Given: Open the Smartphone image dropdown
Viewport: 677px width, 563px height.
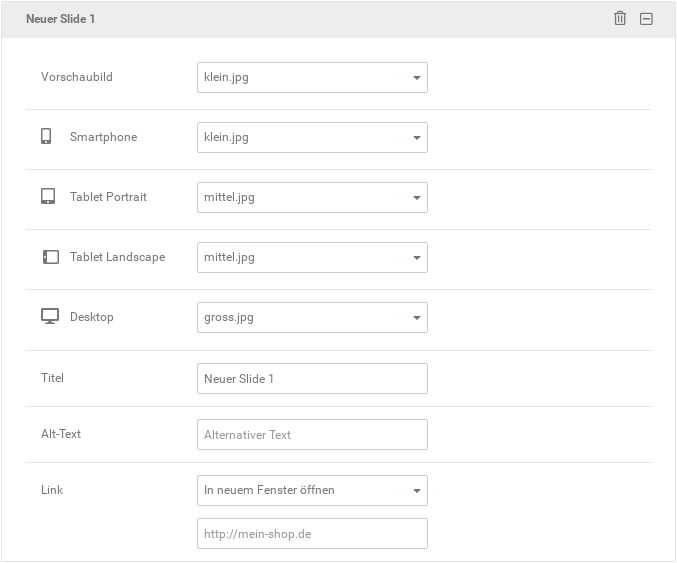Looking at the screenshot, I should click(x=312, y=137).
